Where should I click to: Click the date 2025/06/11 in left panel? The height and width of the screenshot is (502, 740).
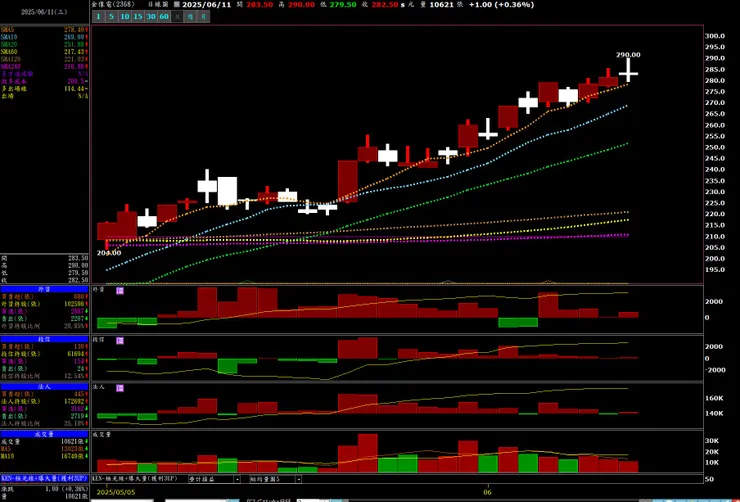point(44,12)
